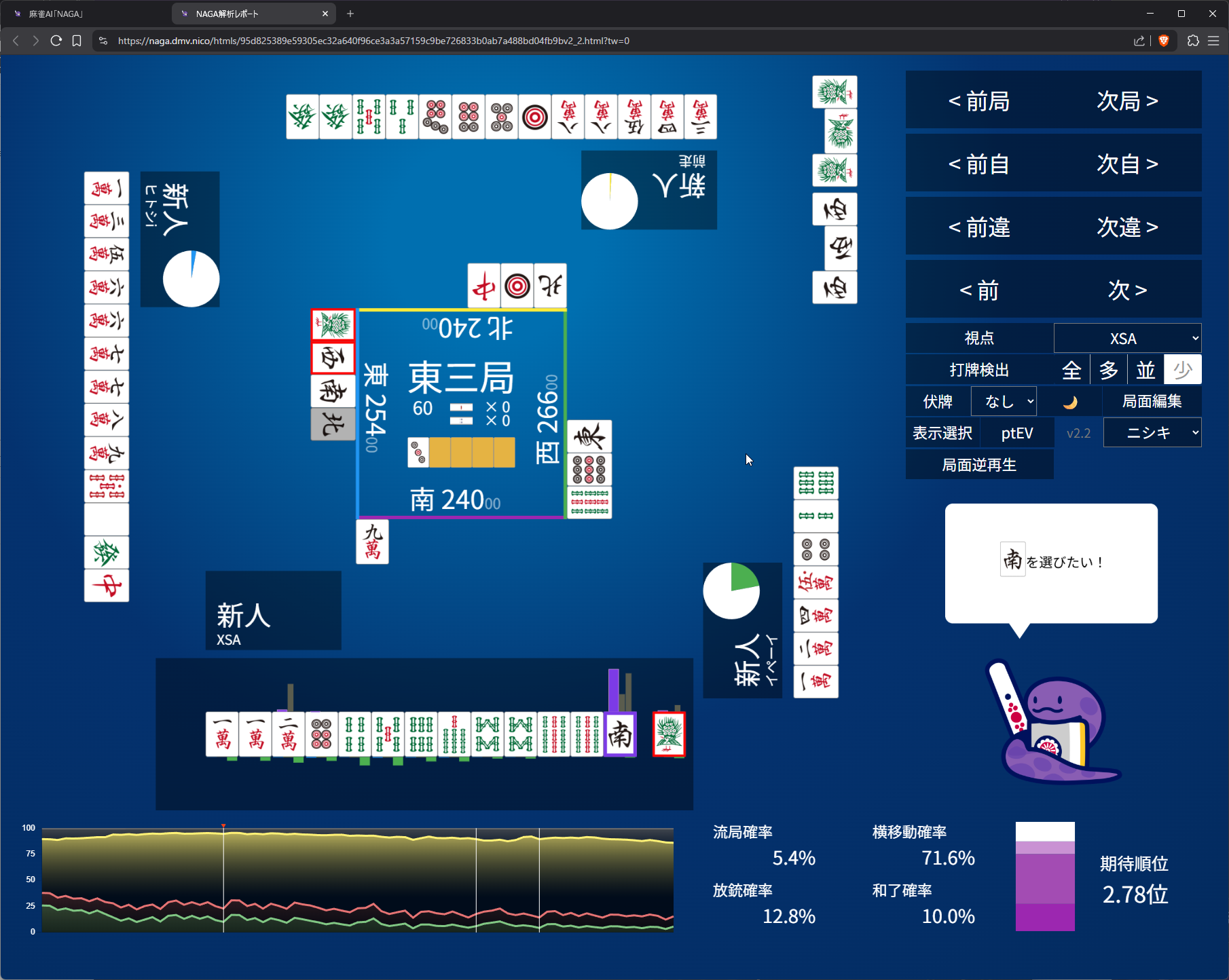Set discard detection to 少
This screenshot has width=1229, height=980.
pyautogui.click(x=1182, y=370)
